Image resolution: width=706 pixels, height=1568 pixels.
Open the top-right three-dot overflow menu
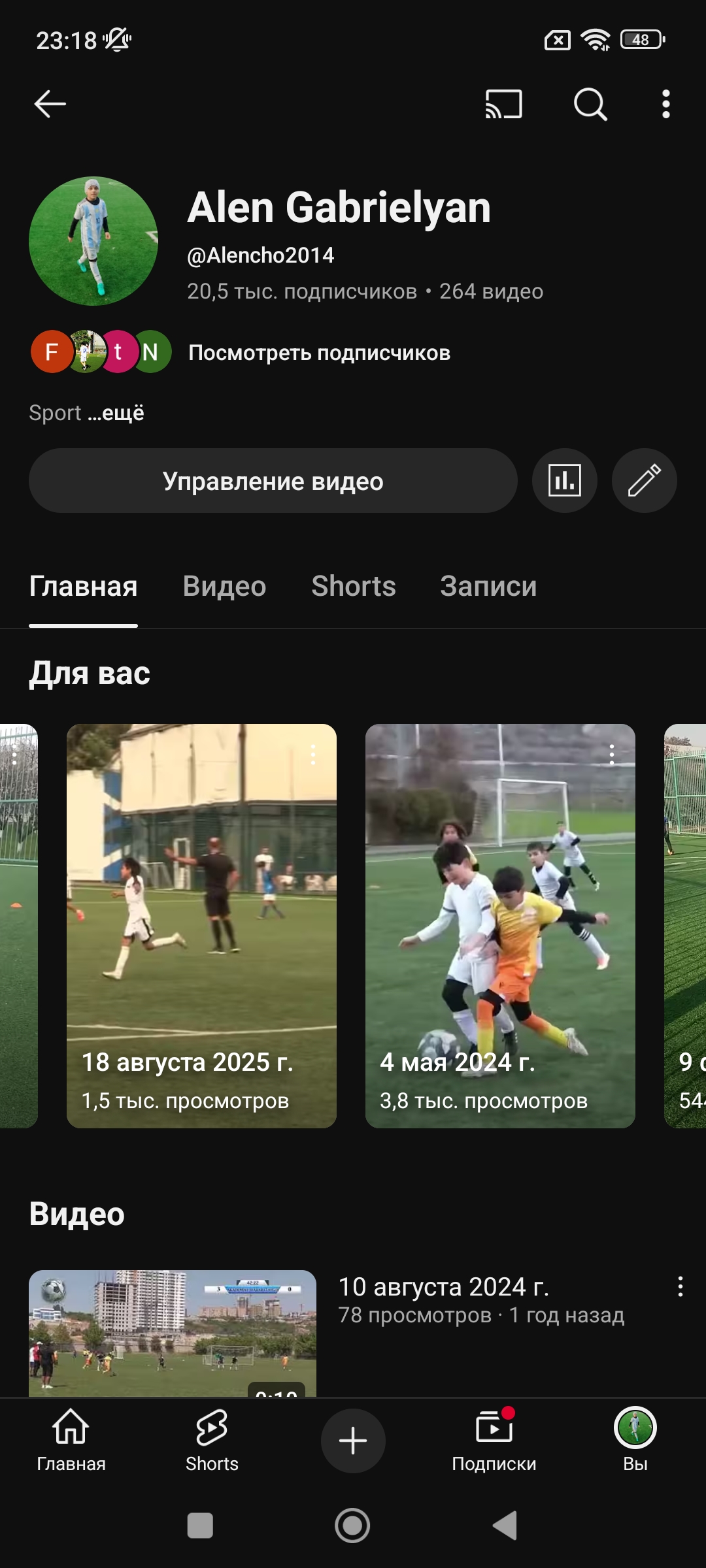665,104
